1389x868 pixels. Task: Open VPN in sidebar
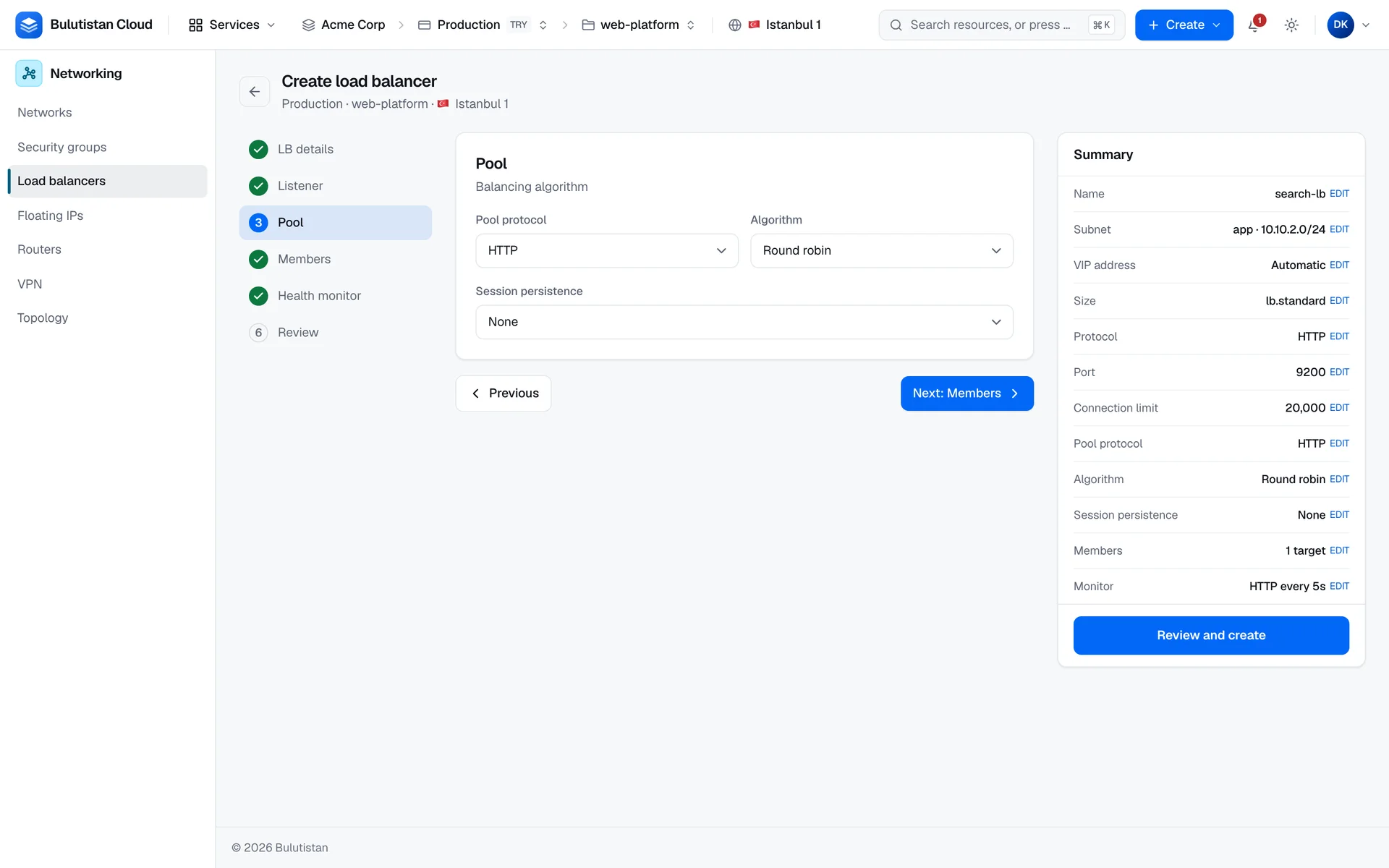coord(30,284)
